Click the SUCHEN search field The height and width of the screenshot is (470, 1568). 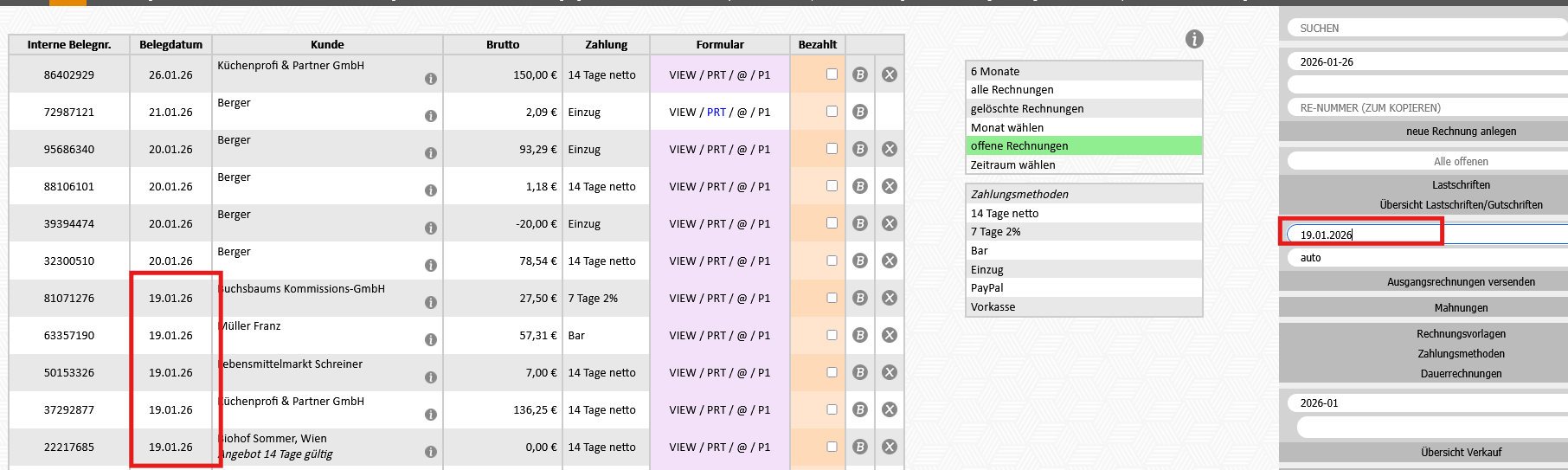point(1426,29)
